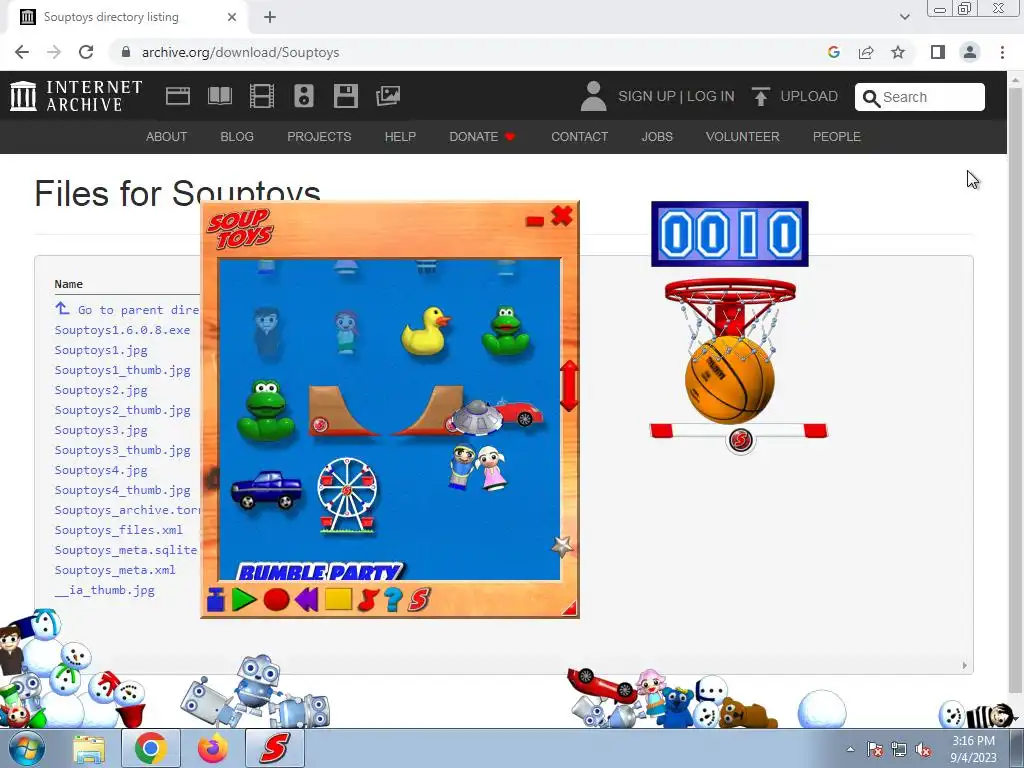Image resolution: width=1024 pixels, height=768 pixels.
Task: Click the red round record button
Action: pyautogui.click(x=276, y=600)
